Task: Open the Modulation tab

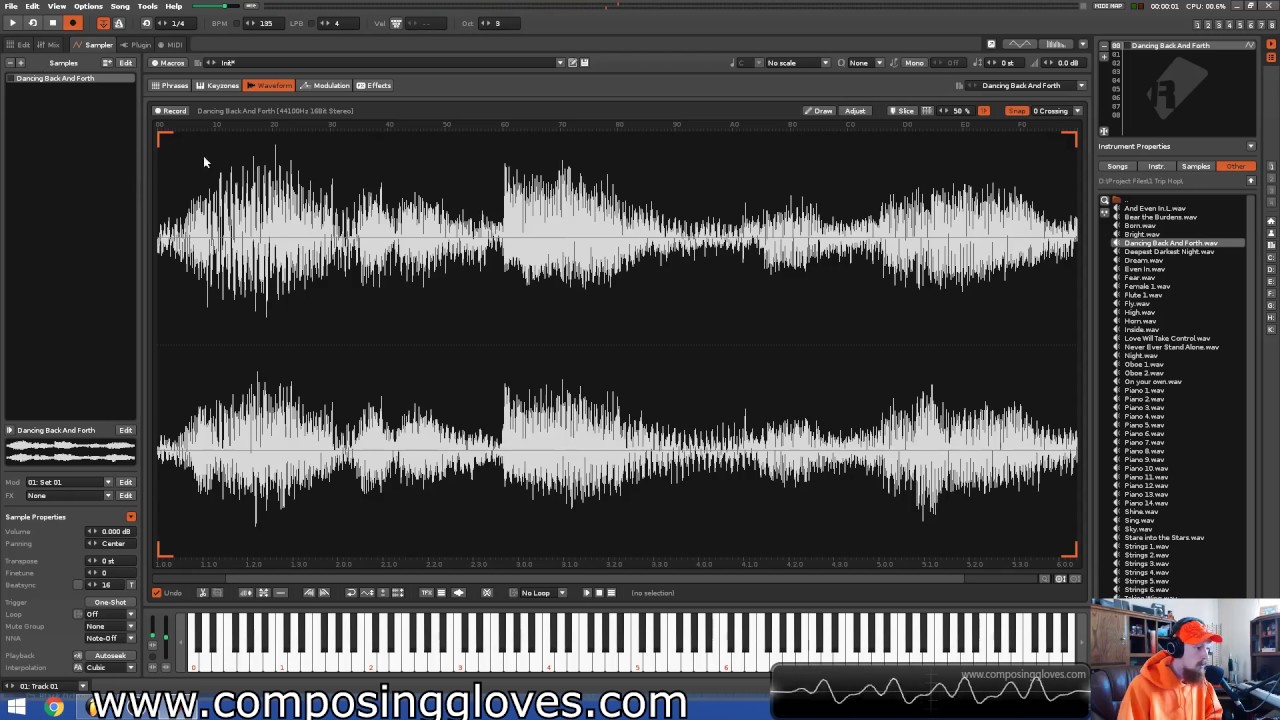Action: [325, 86]
